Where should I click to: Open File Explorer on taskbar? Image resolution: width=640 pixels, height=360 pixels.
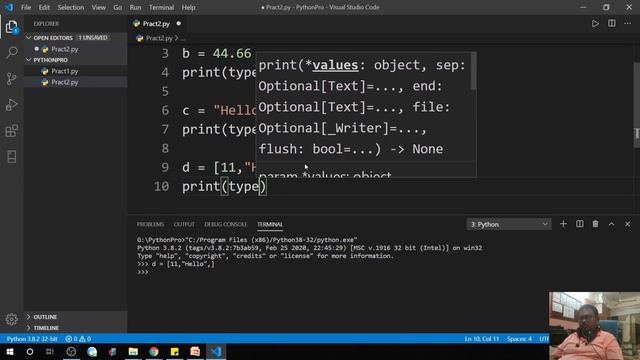coord(133,351)
